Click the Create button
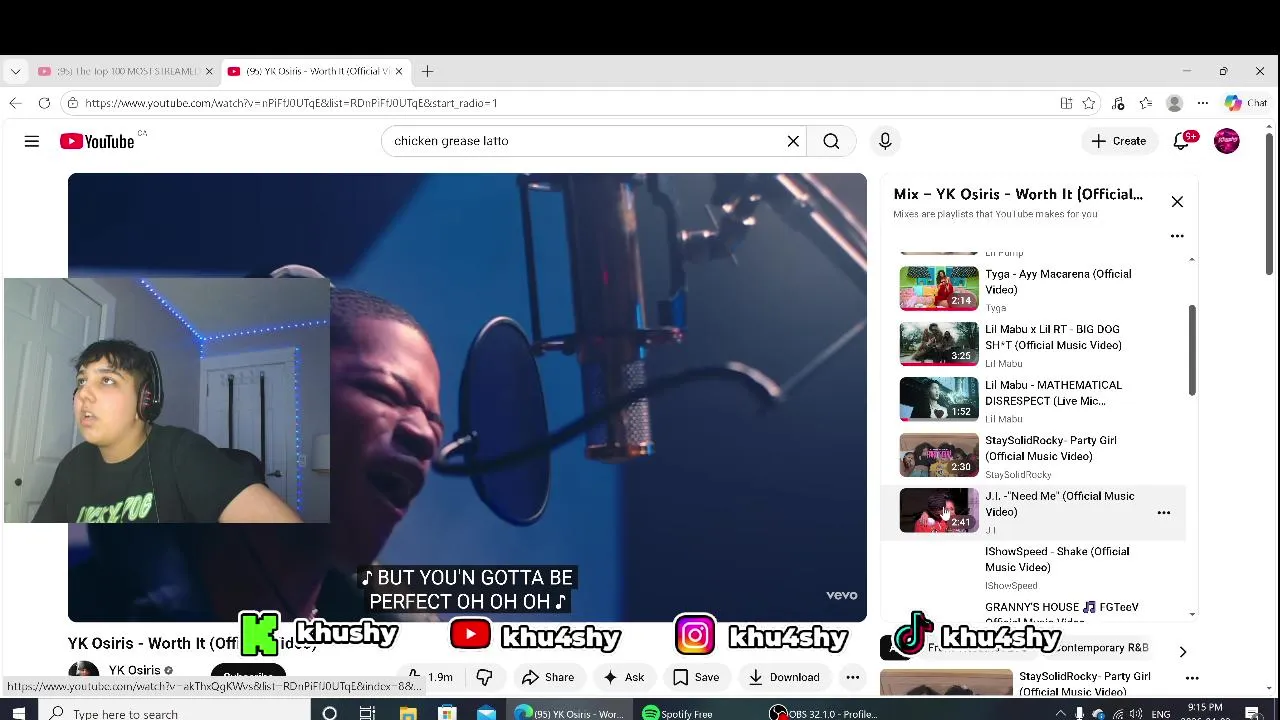Screen dimensions: 1280x720 tap(1119, 141)
